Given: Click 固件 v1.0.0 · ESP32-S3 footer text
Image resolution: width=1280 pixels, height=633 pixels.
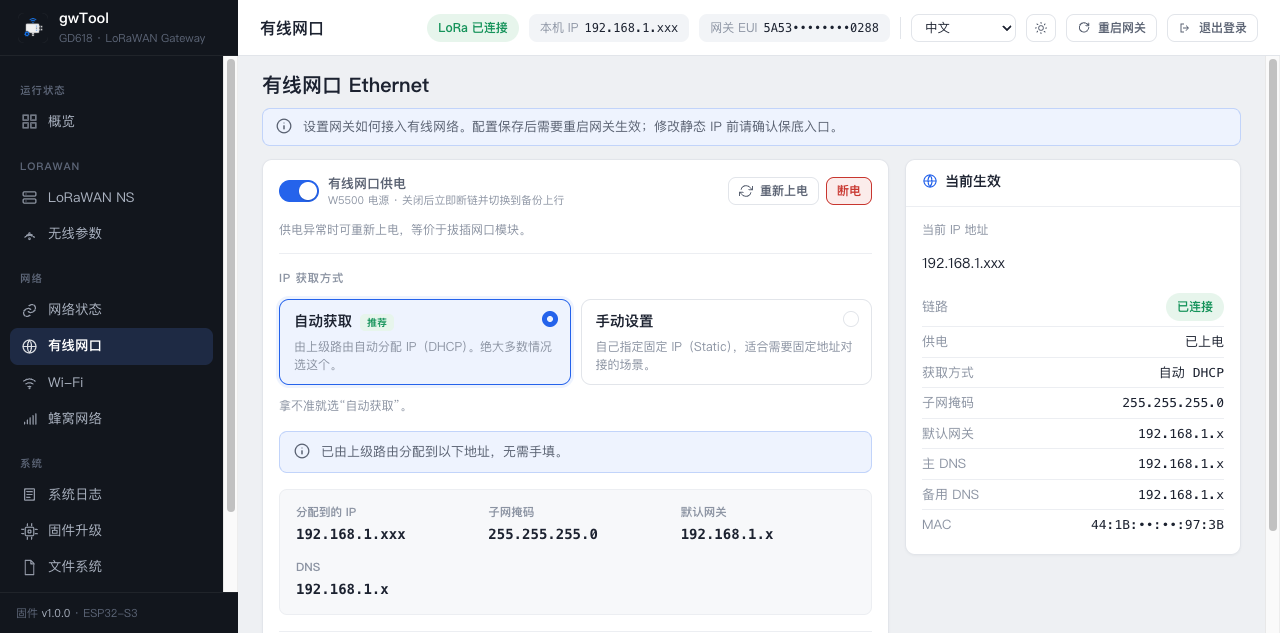Looking at the screenshot, I should (x=77, y=613).
